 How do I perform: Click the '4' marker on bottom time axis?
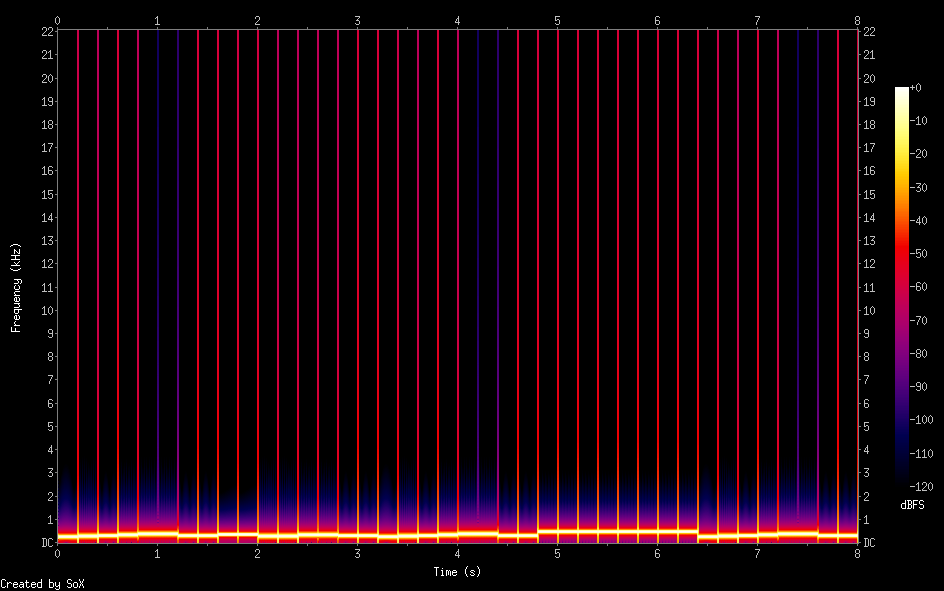pos(458,554)
